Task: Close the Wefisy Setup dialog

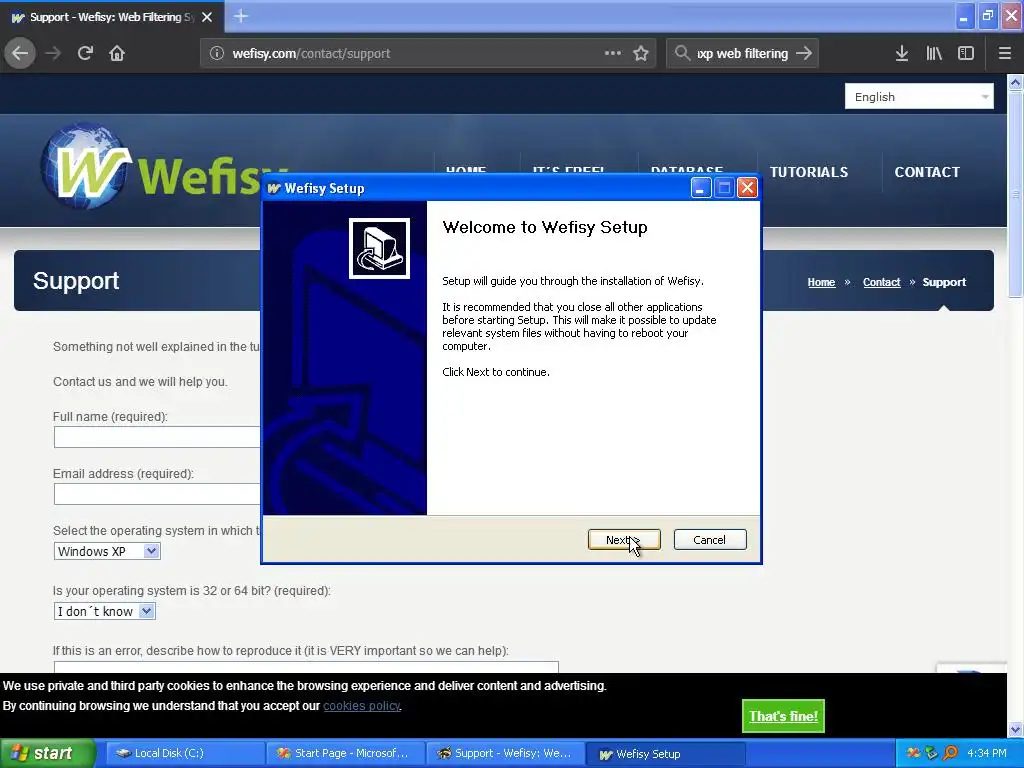Action: pos(747,188)
